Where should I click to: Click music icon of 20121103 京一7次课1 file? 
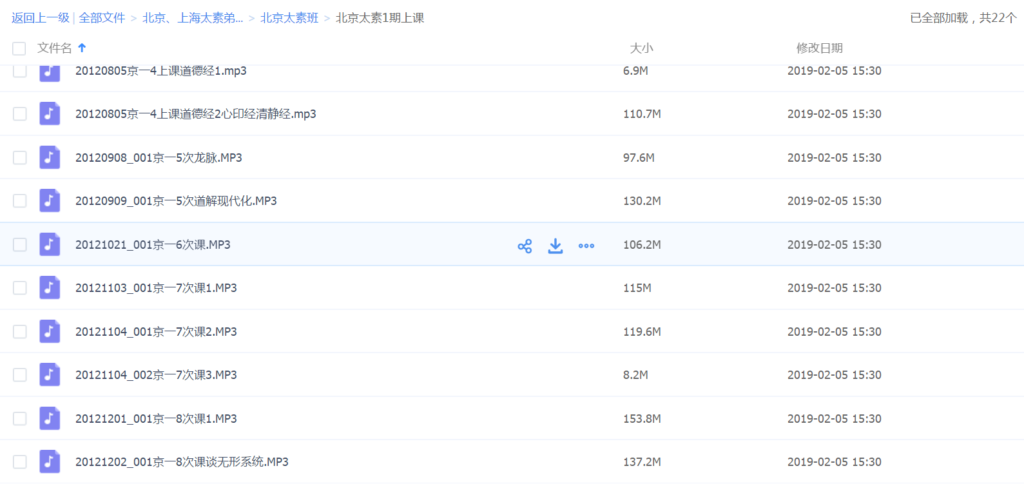50,288
